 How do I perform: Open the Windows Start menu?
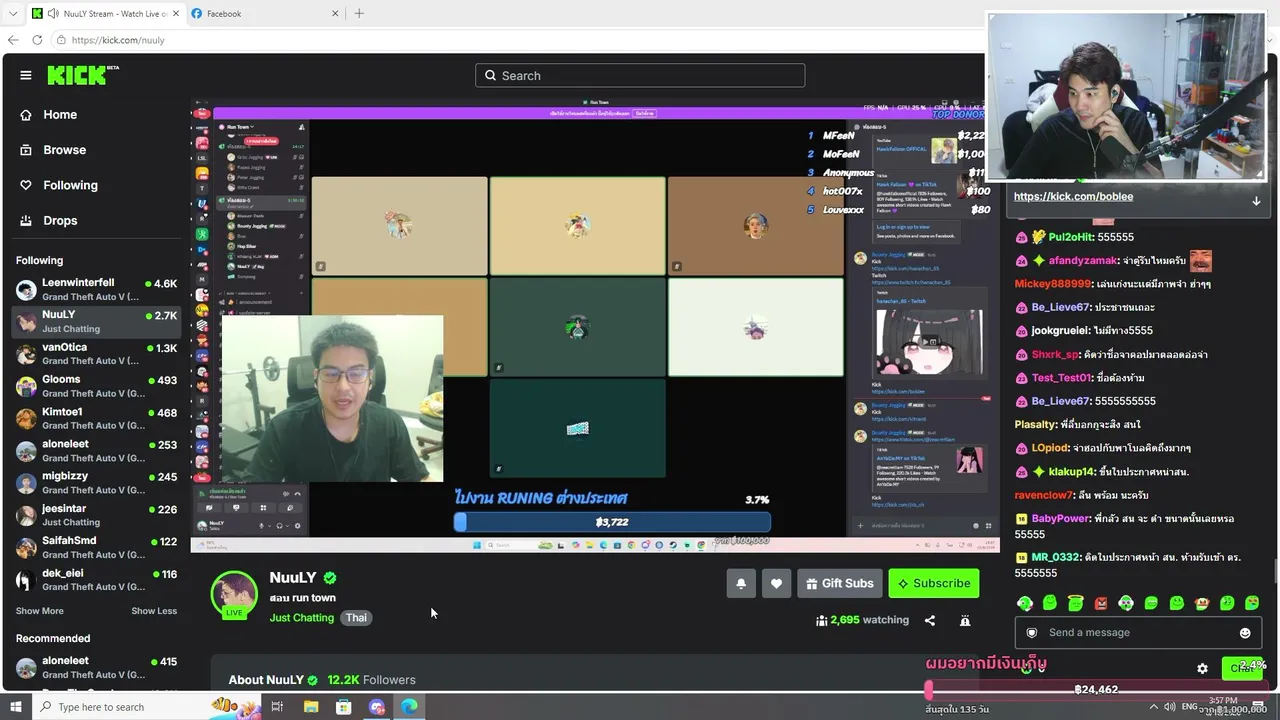click(18, 707)
